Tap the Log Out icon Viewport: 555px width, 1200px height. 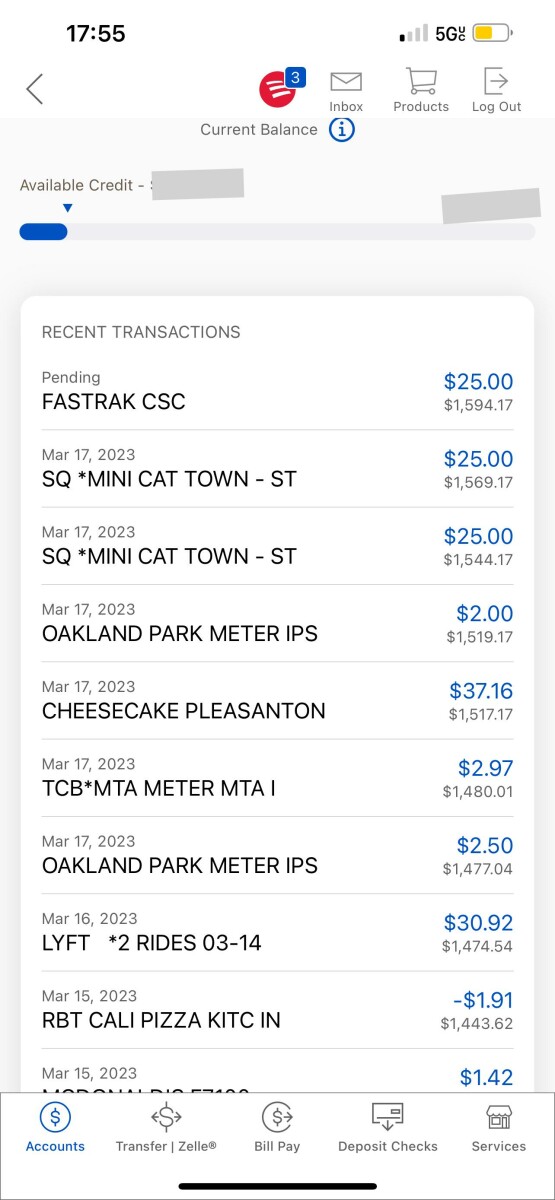coord(496,82)
